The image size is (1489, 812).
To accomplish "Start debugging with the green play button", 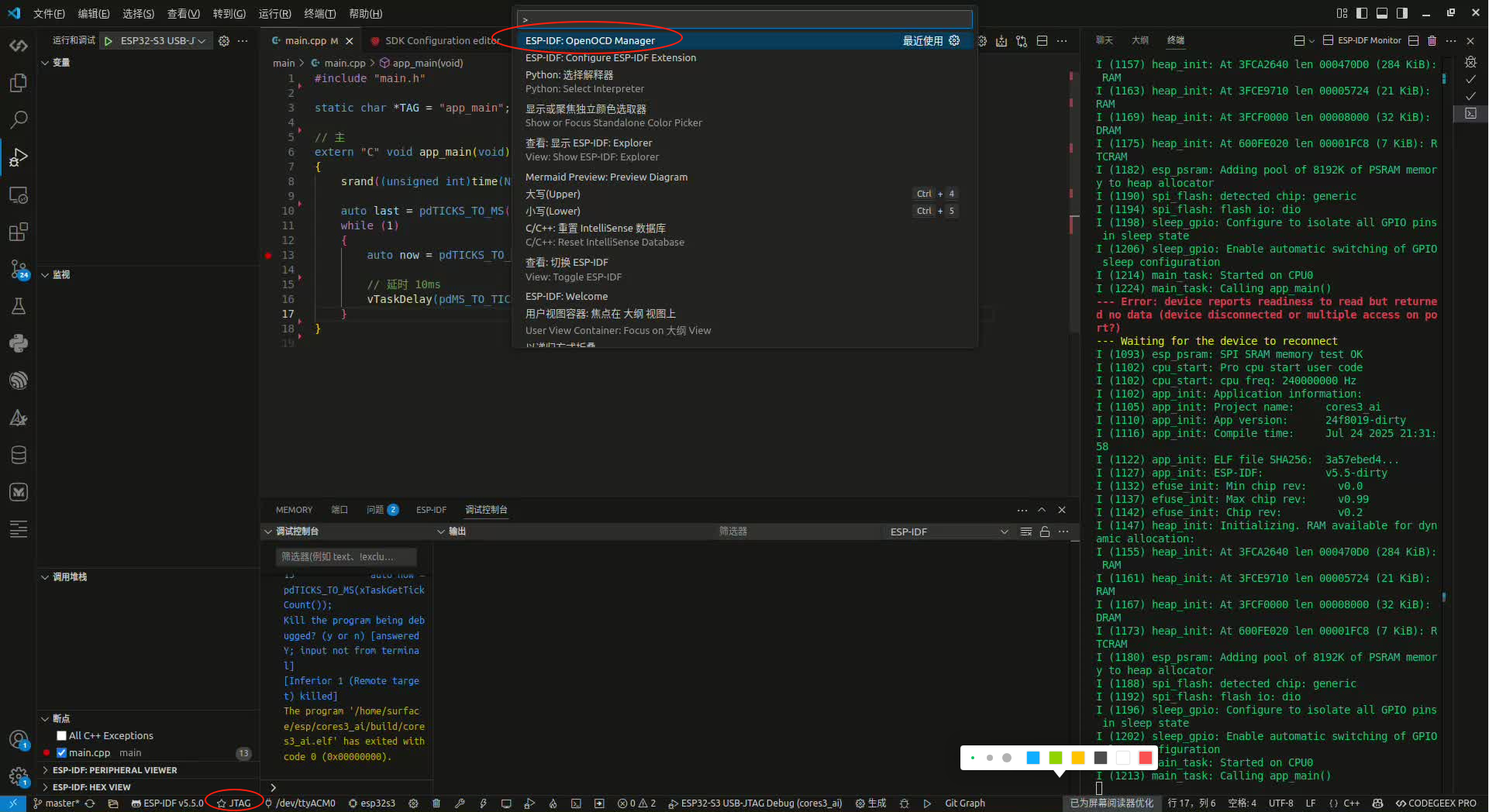I will [x=109, y=41].
